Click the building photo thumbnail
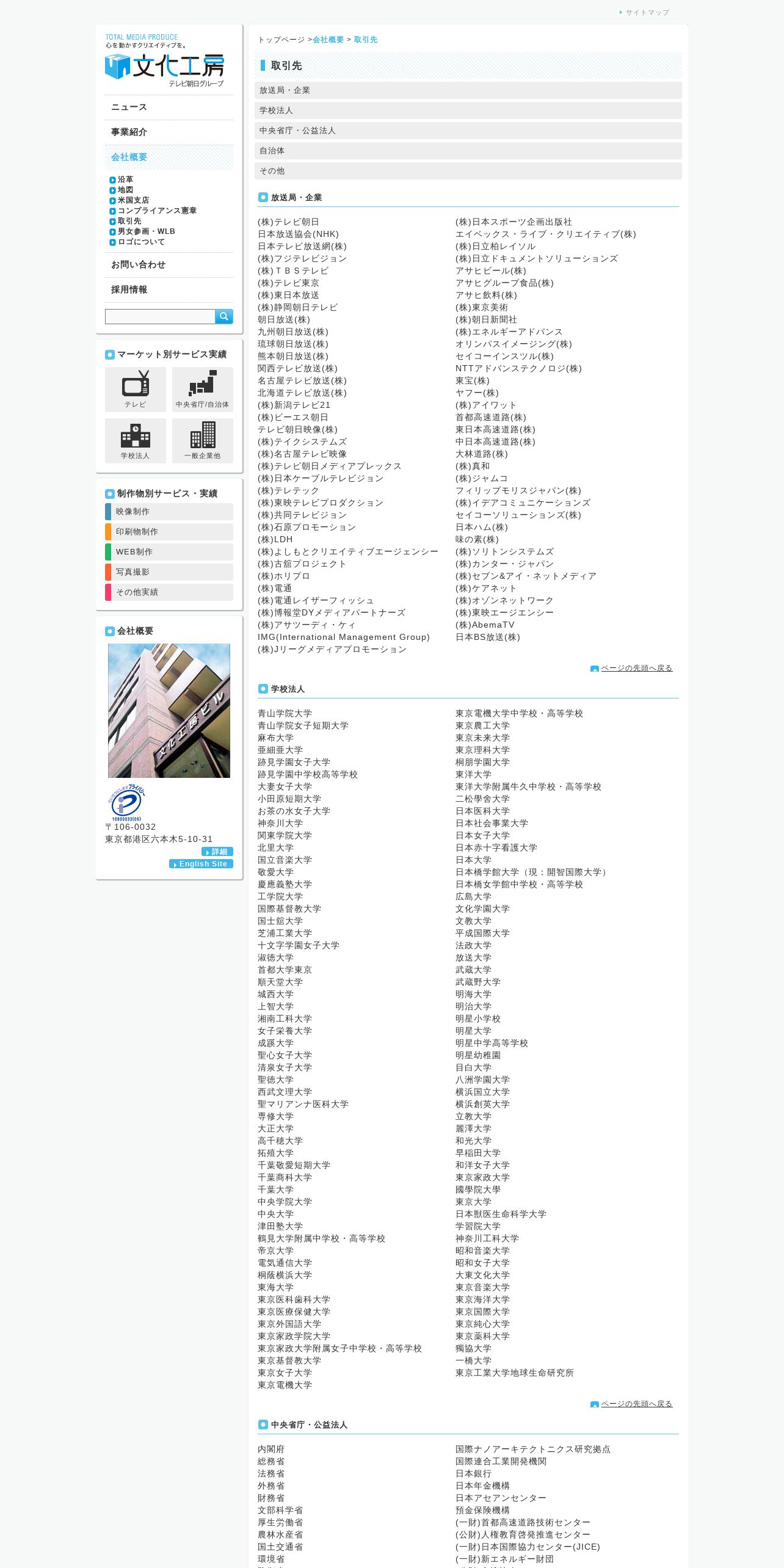784x1568 pixels. point(169,711)
